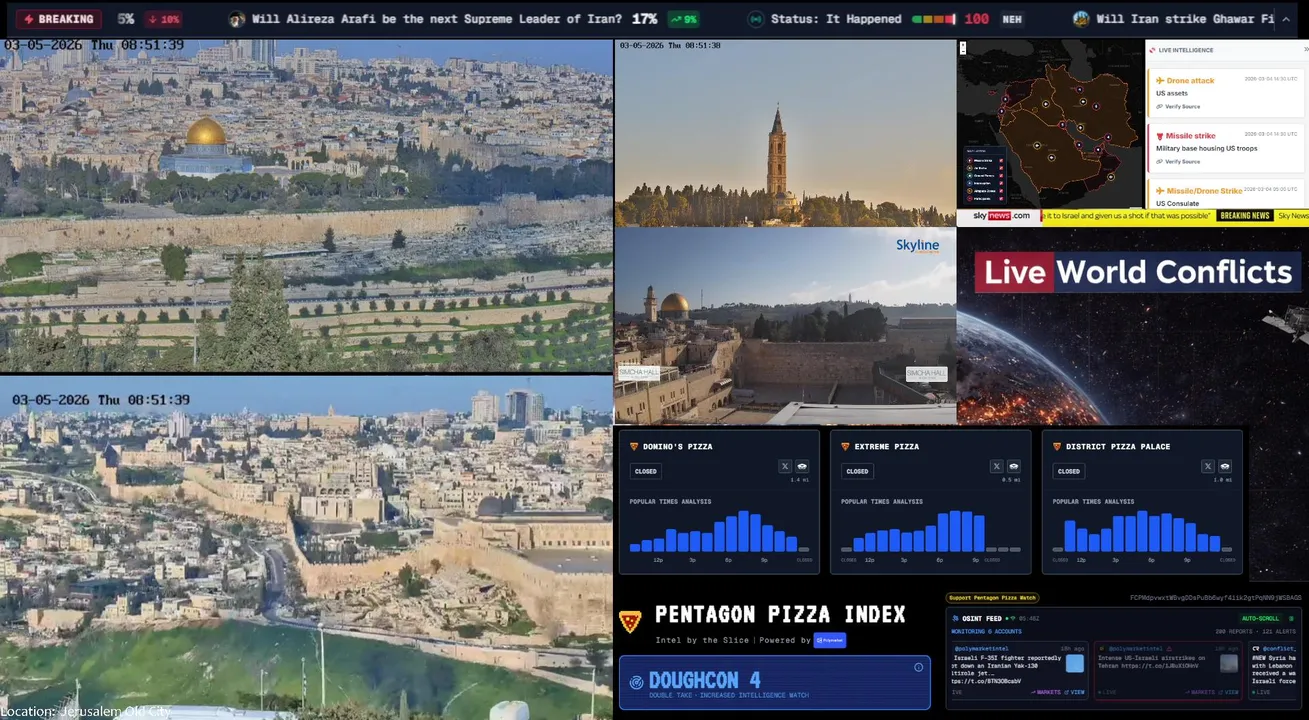Viewport: 1309px width, 720px height.
Task: Click 'Military base housing US troops' alert text
Action: (1207, 148)
